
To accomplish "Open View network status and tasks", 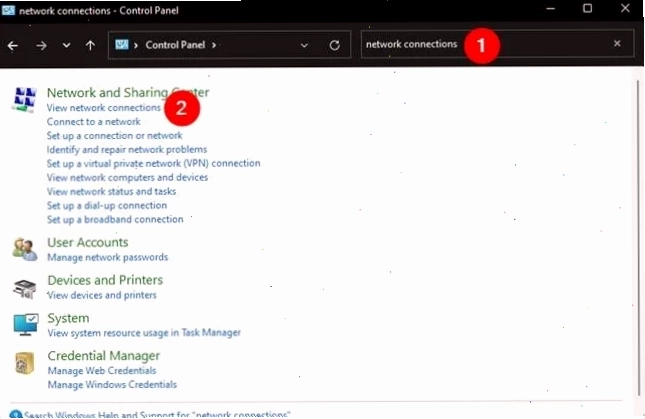I will point(111,192).
